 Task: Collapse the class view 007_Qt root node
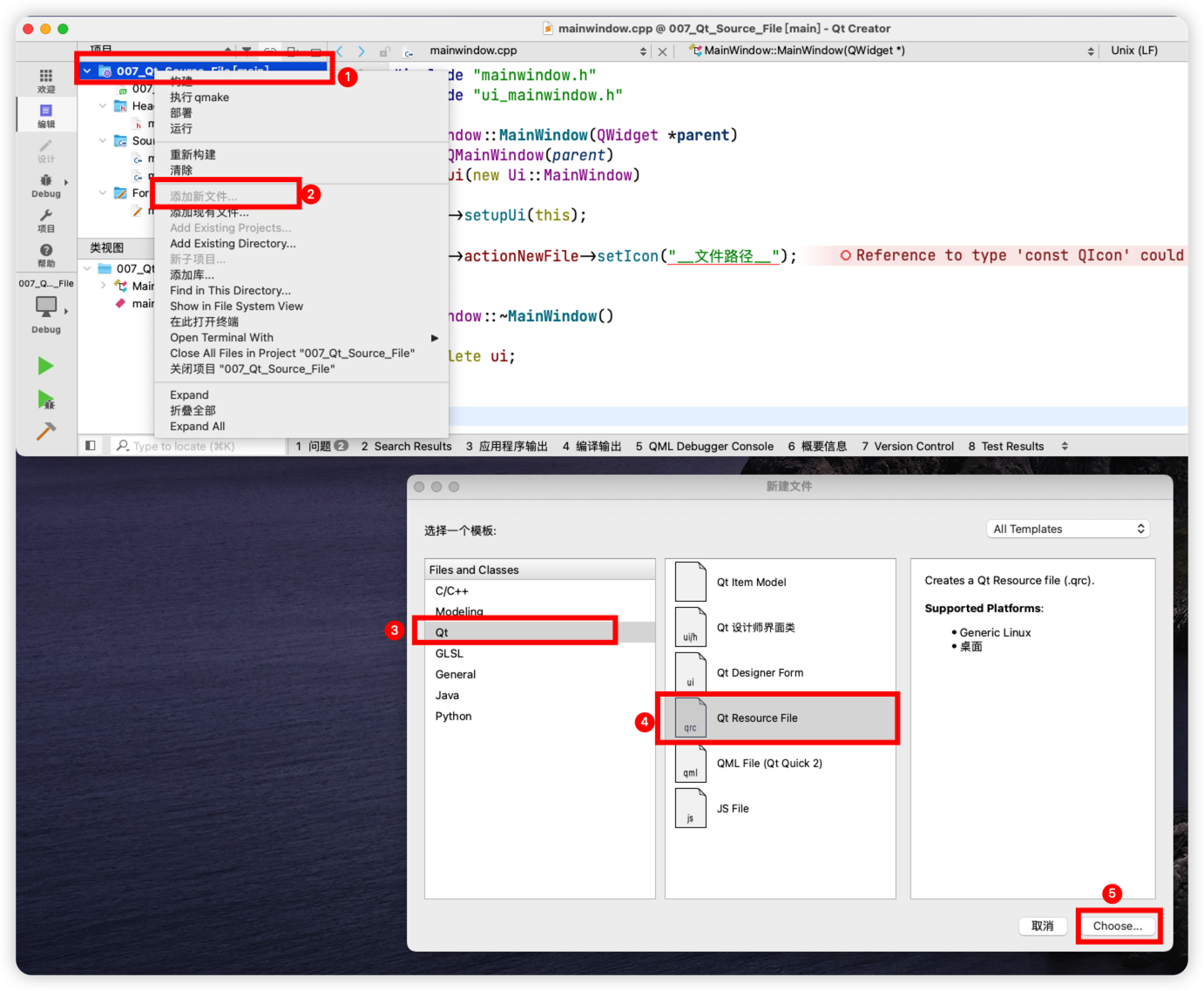pyautogui.click(x=87, y=268)
